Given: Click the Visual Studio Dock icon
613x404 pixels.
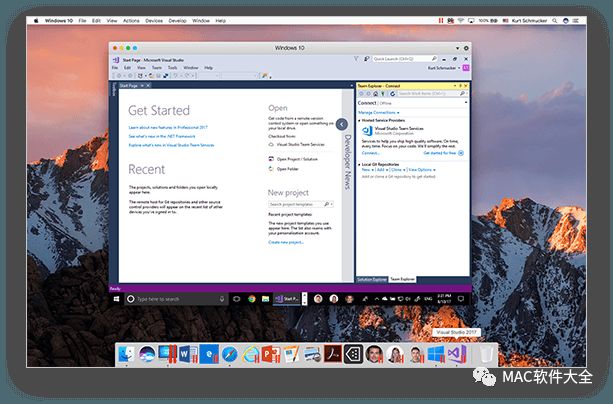Looking at the screenshot, I should tap(457, 354).
